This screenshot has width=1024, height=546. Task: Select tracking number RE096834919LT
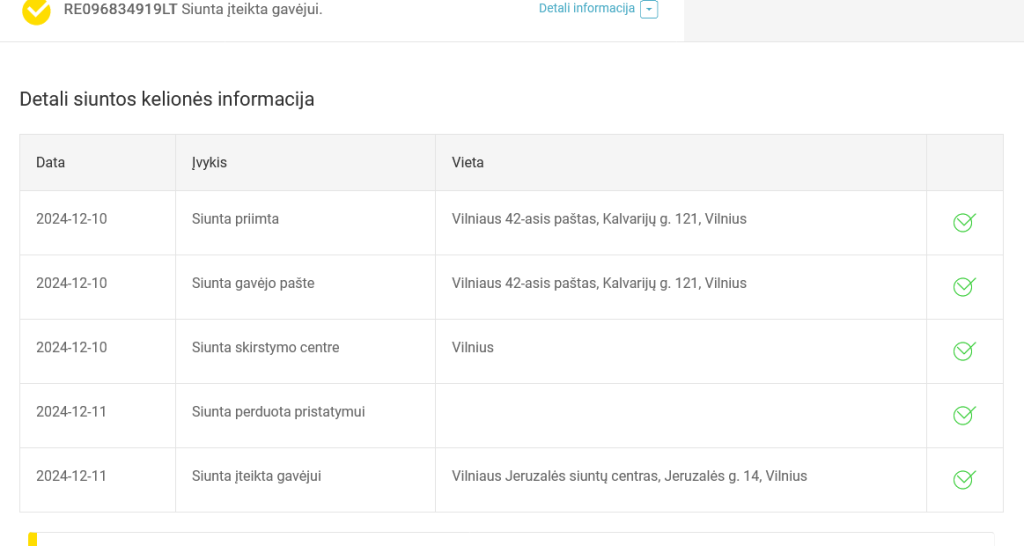point(120,10)
